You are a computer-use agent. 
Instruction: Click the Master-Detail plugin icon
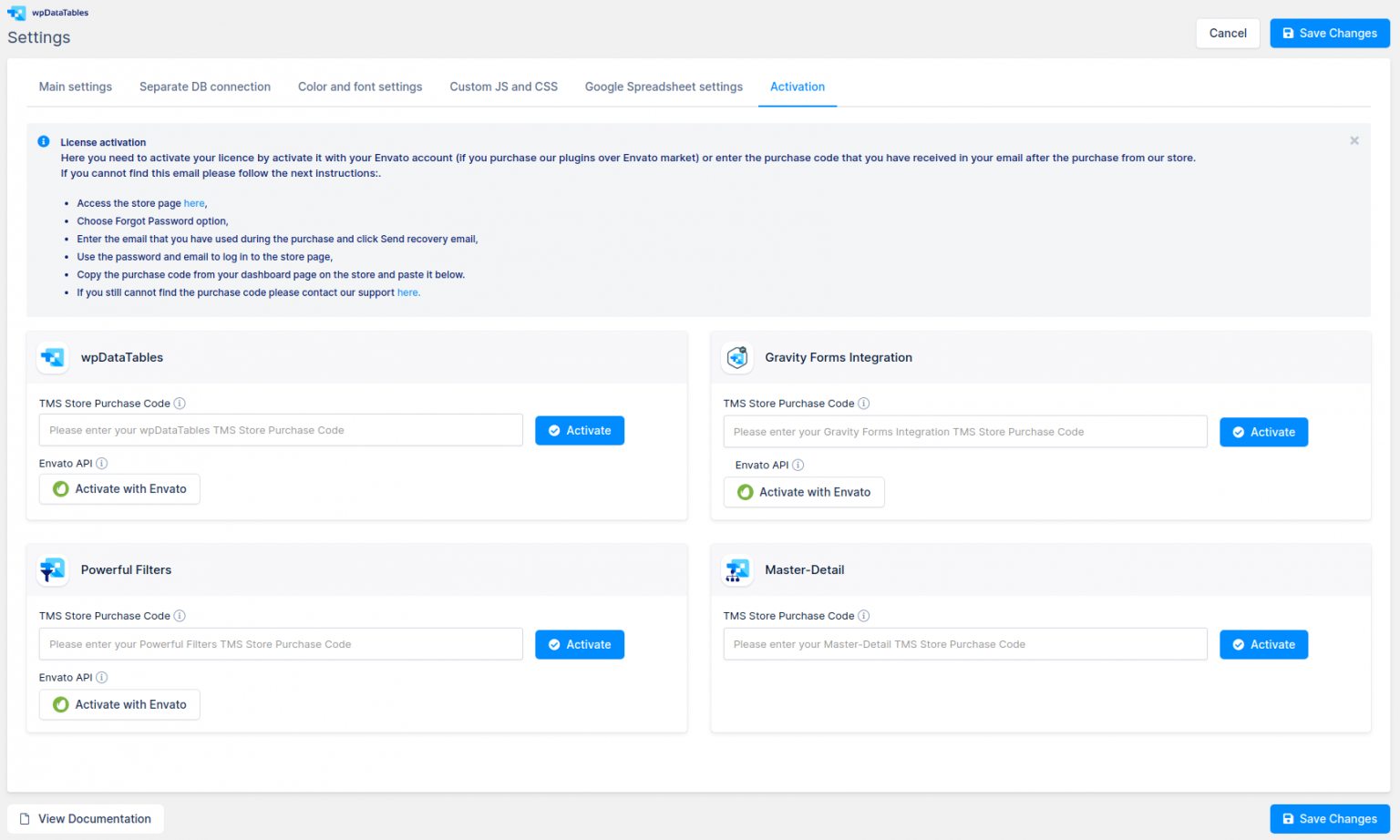[737, 570]
